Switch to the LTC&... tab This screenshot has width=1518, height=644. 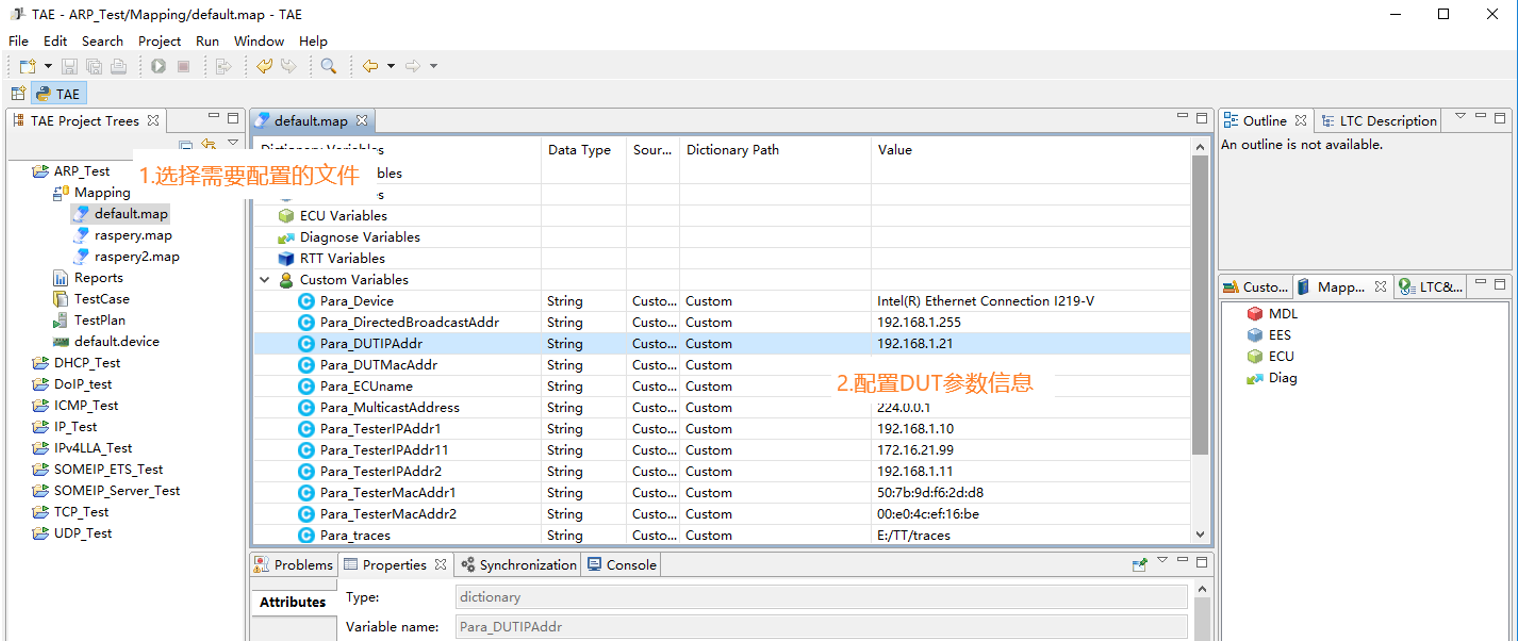point(1432,287)
